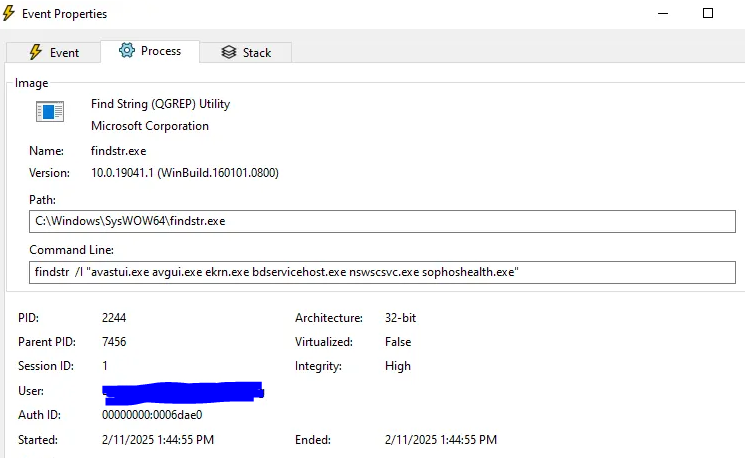
Task: Click the findstr.exe application image icon
Action: 50,112
